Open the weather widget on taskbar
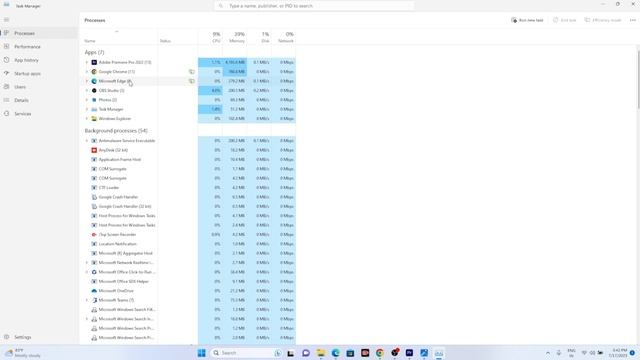The height and width of the screenshot is (360, 640). 23,353
